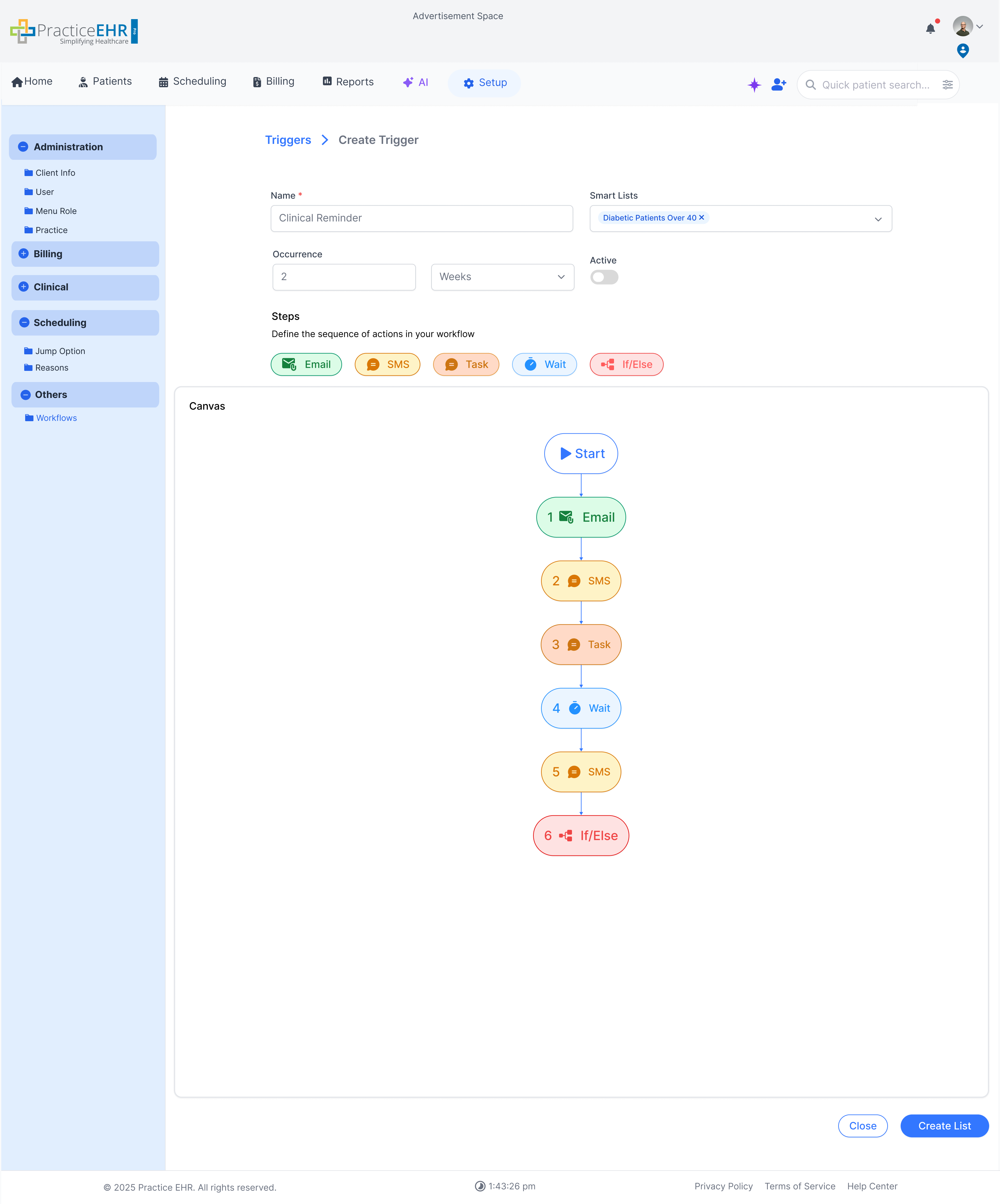Click the Name input field

click(421, 218)
